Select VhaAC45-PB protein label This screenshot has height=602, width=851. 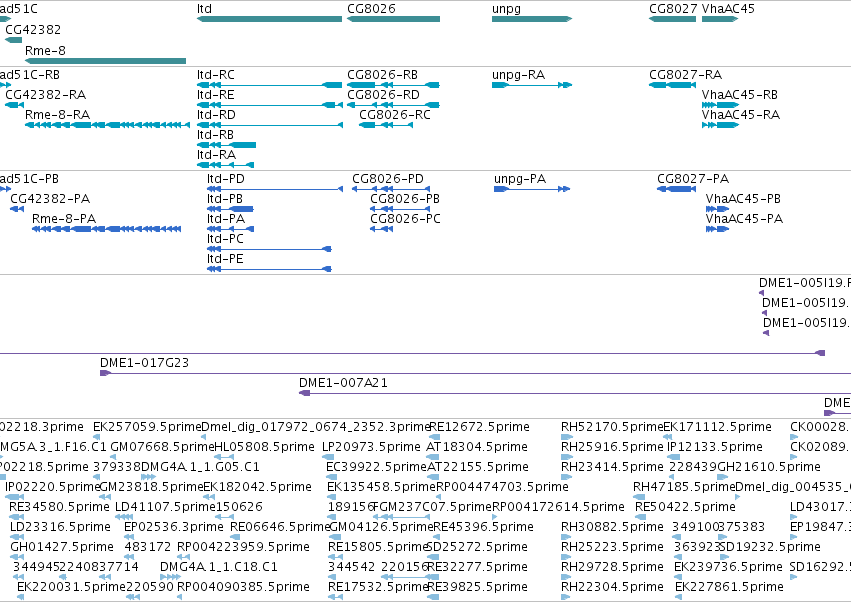pos(743,199)
